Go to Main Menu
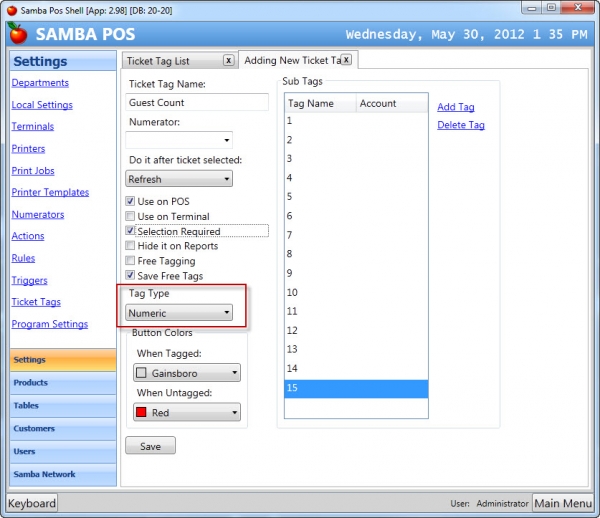Image resolution: width=600 pixels, height=518 pixels. pos(563,503)
